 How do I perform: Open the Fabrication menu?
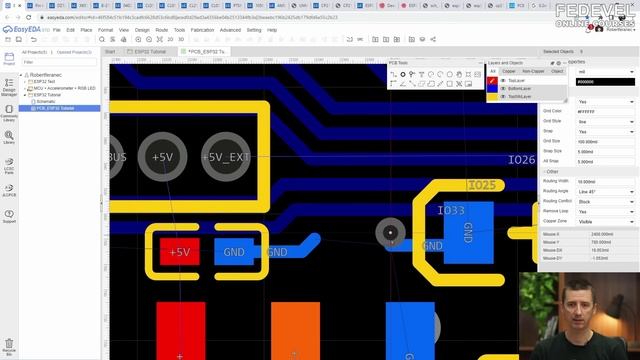pos(202,30)
